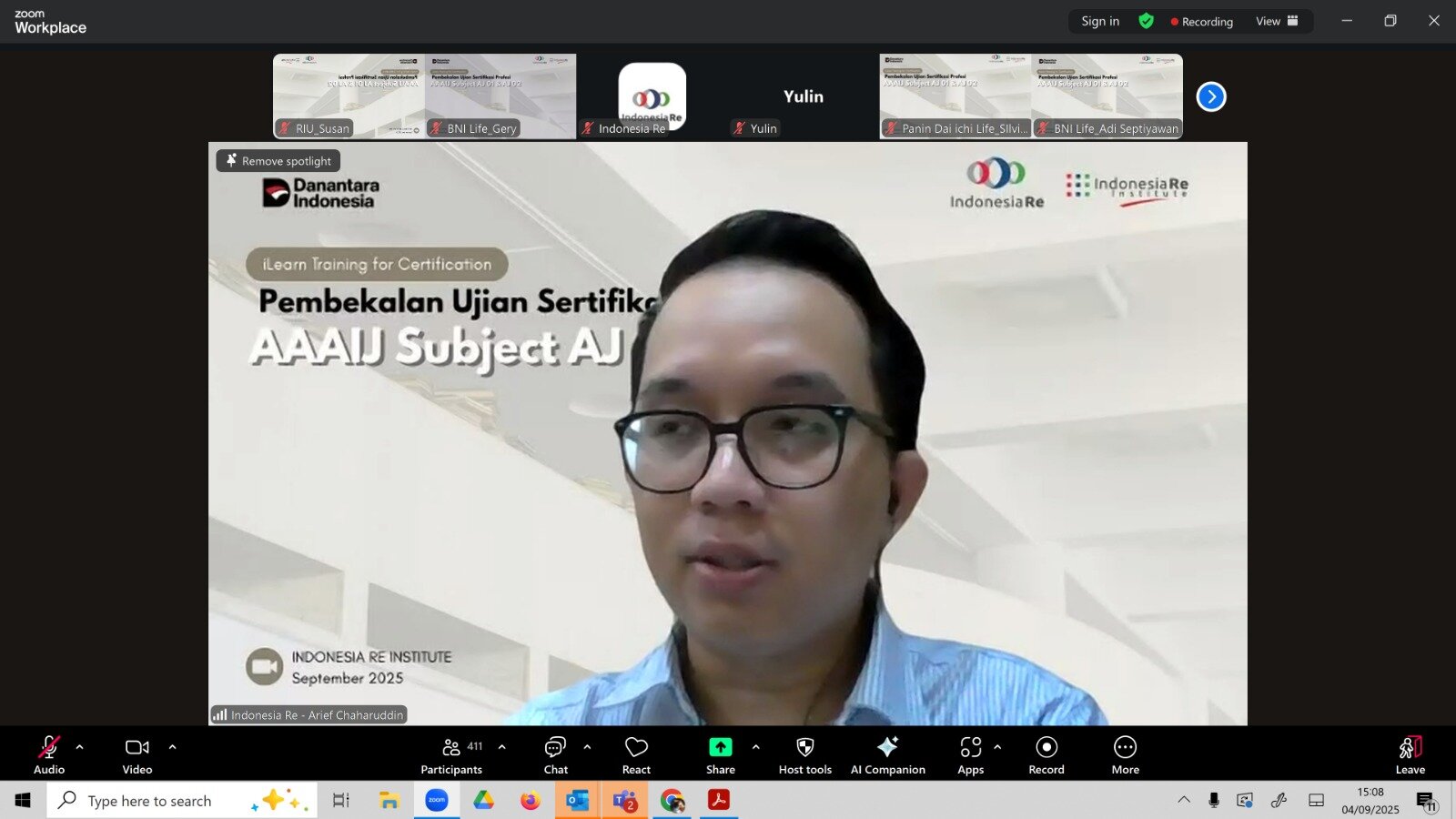Launch AI Companion

tap(887, 755)
